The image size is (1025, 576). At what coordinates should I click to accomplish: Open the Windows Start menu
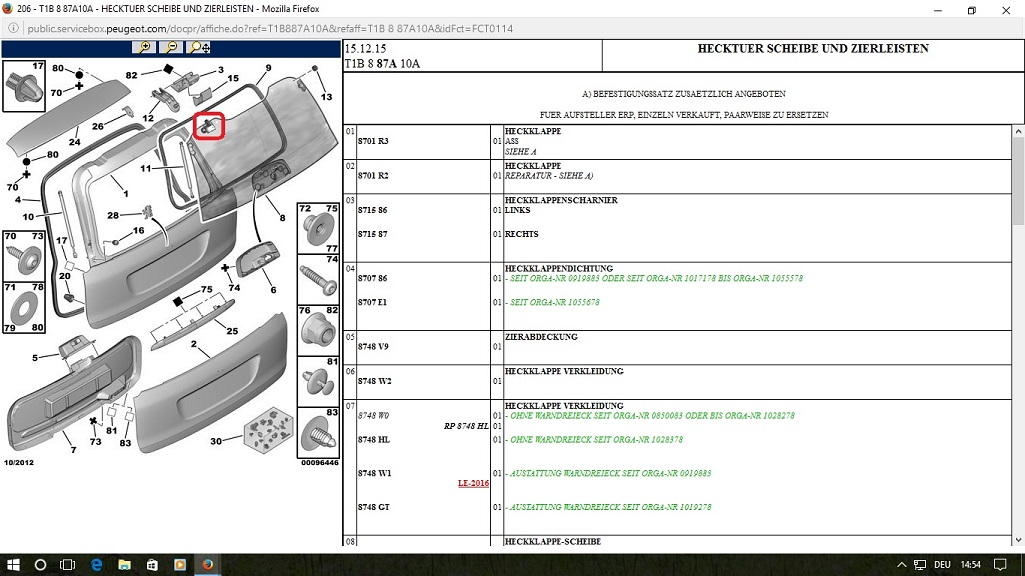coord(13,565)
